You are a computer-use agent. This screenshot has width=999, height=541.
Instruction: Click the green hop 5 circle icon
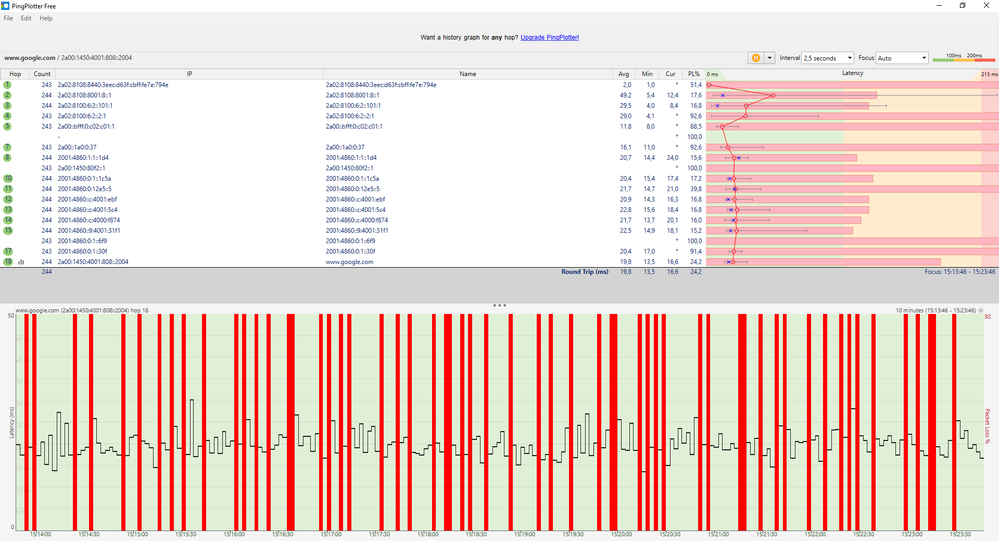click(x=7, y=127)
